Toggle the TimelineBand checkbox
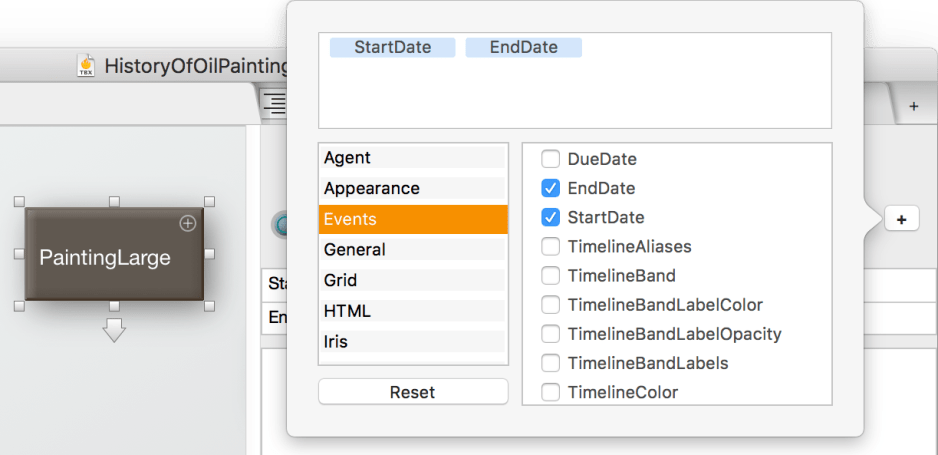 click(551, 275)
